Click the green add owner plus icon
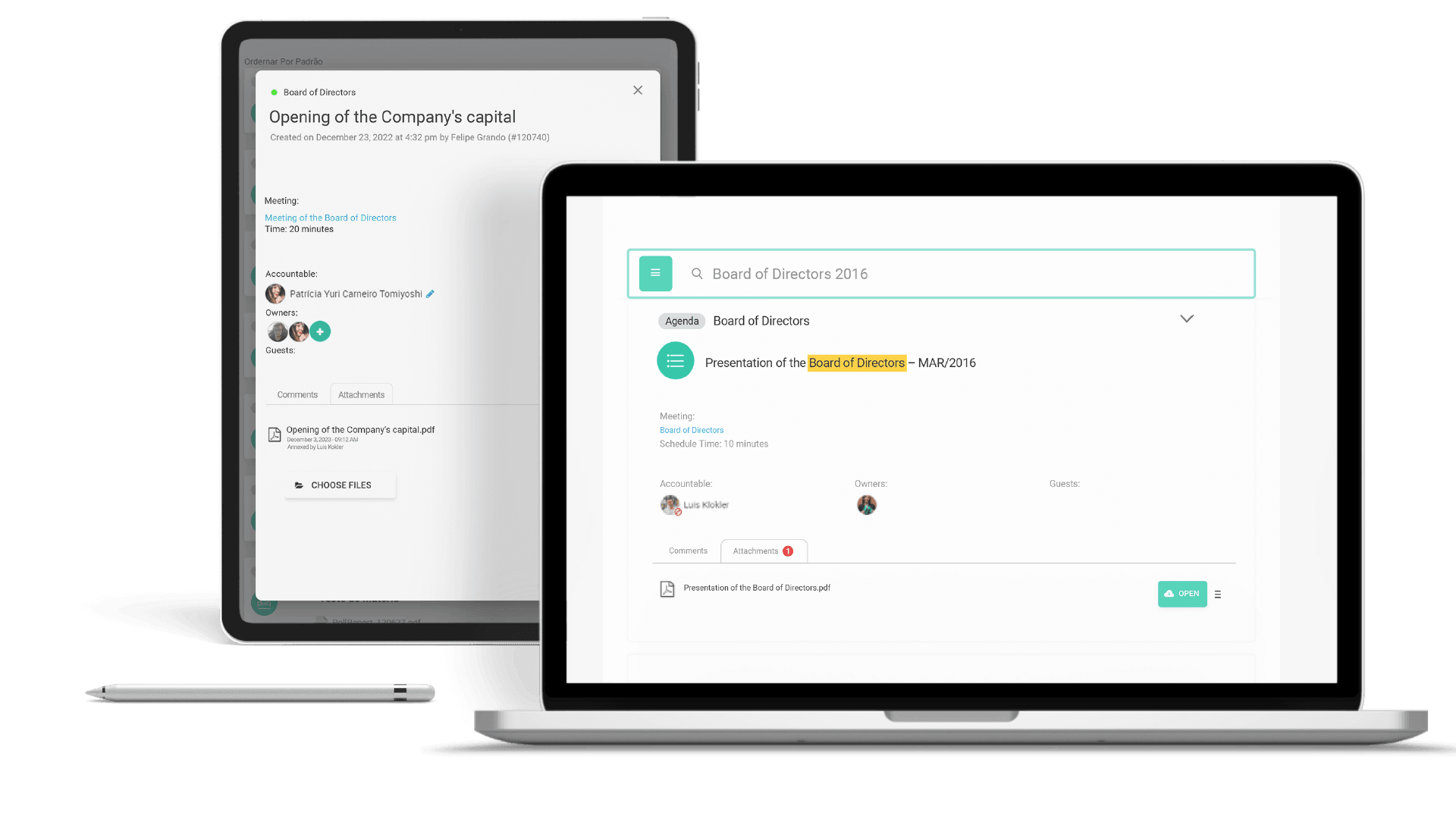 click(x=319, y=331)
